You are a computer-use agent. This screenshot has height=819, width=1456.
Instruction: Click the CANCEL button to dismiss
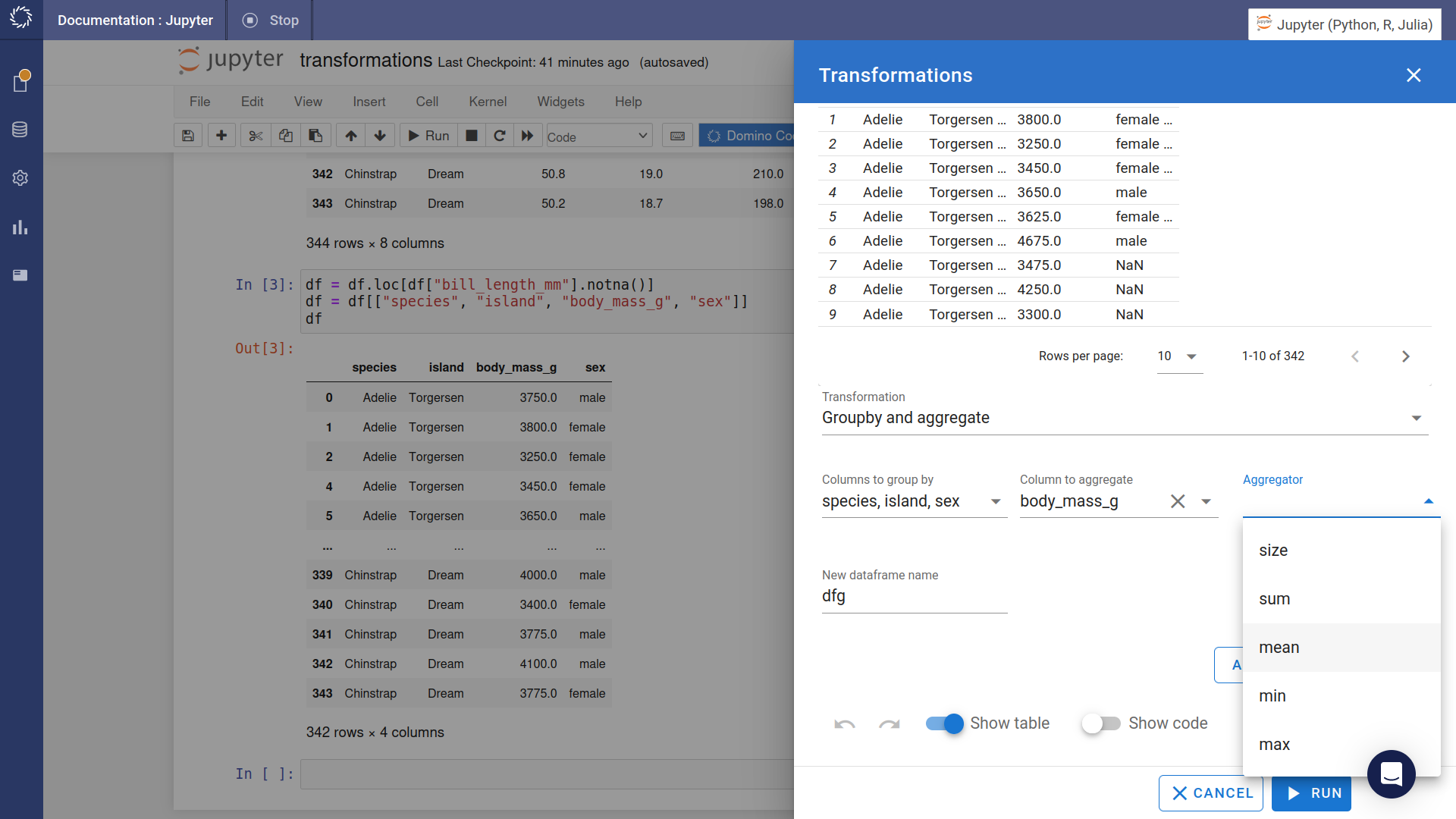pos(1212,793)
